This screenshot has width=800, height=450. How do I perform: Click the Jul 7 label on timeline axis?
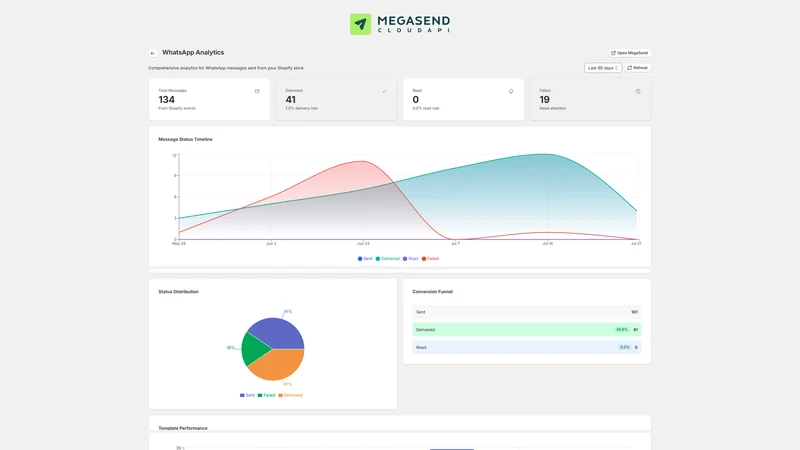click(455, 244)
